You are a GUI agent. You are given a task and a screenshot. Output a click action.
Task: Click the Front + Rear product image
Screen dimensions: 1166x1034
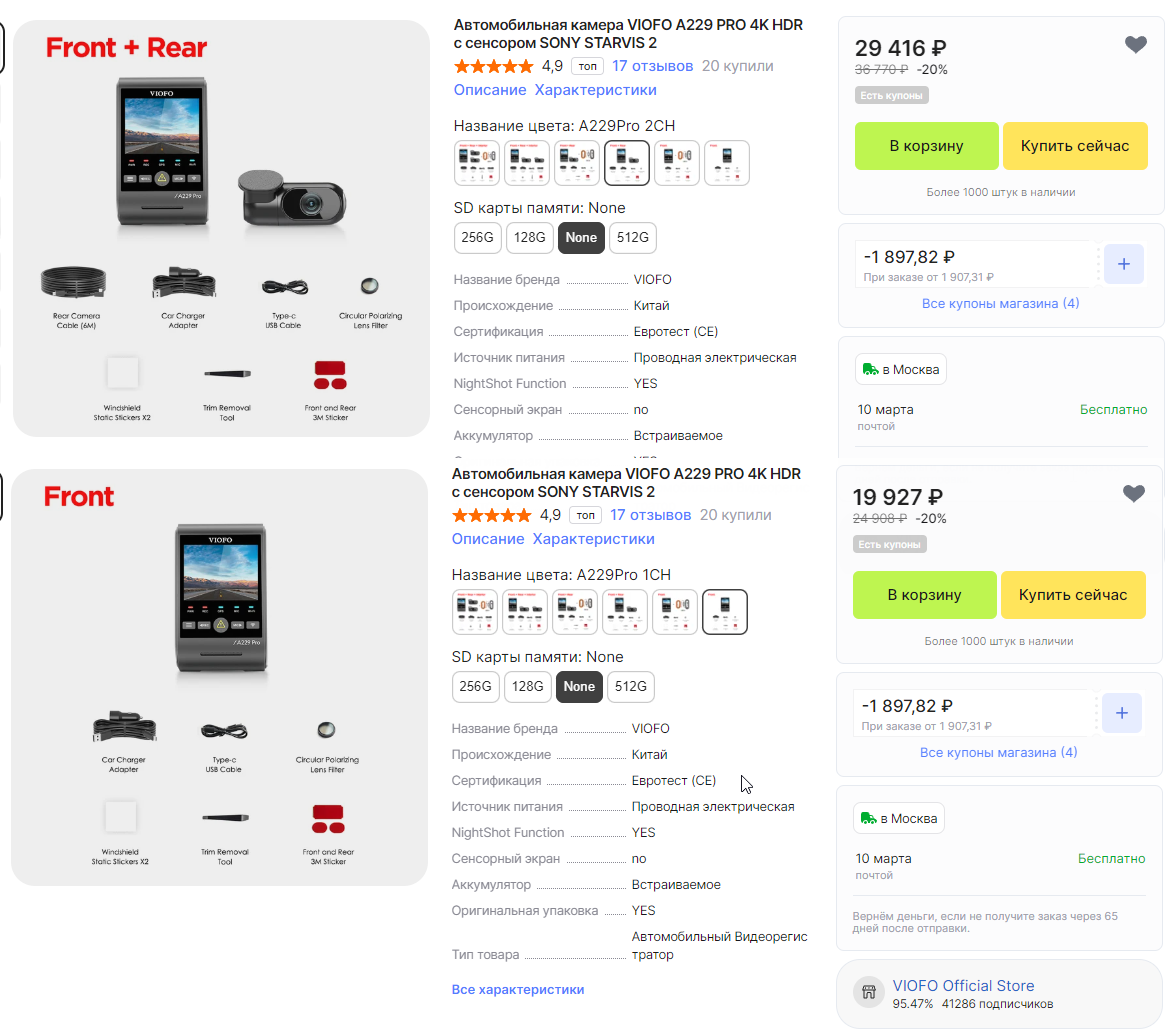point(221,228)
